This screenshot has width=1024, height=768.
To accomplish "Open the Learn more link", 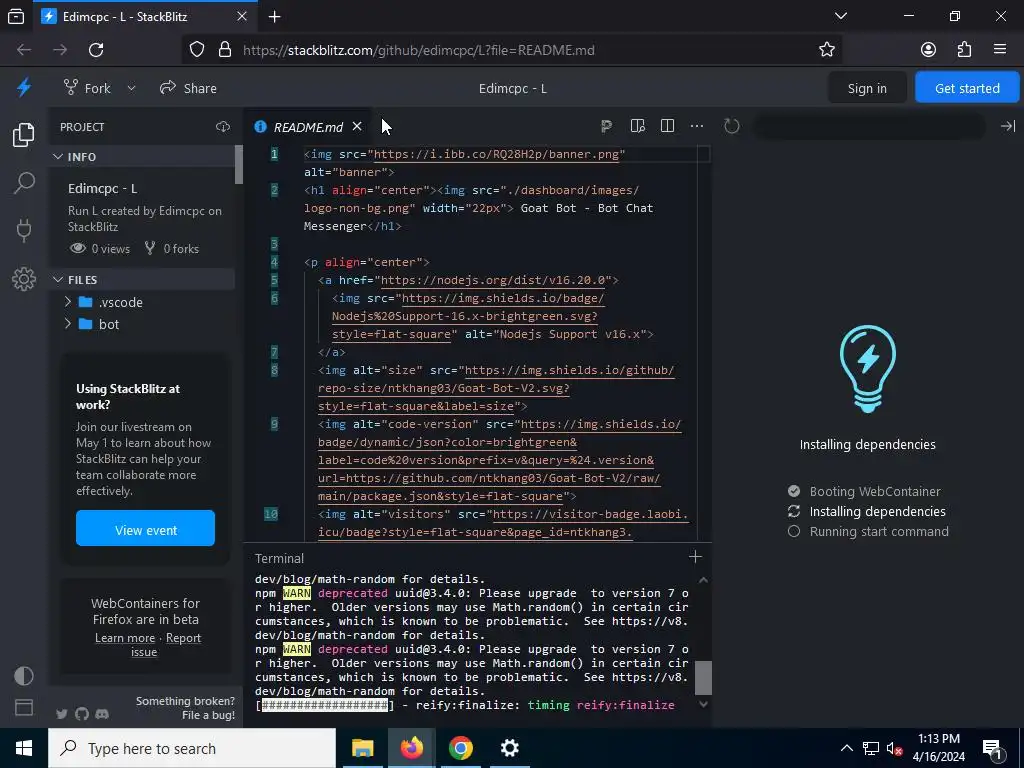I will point(125,638).
